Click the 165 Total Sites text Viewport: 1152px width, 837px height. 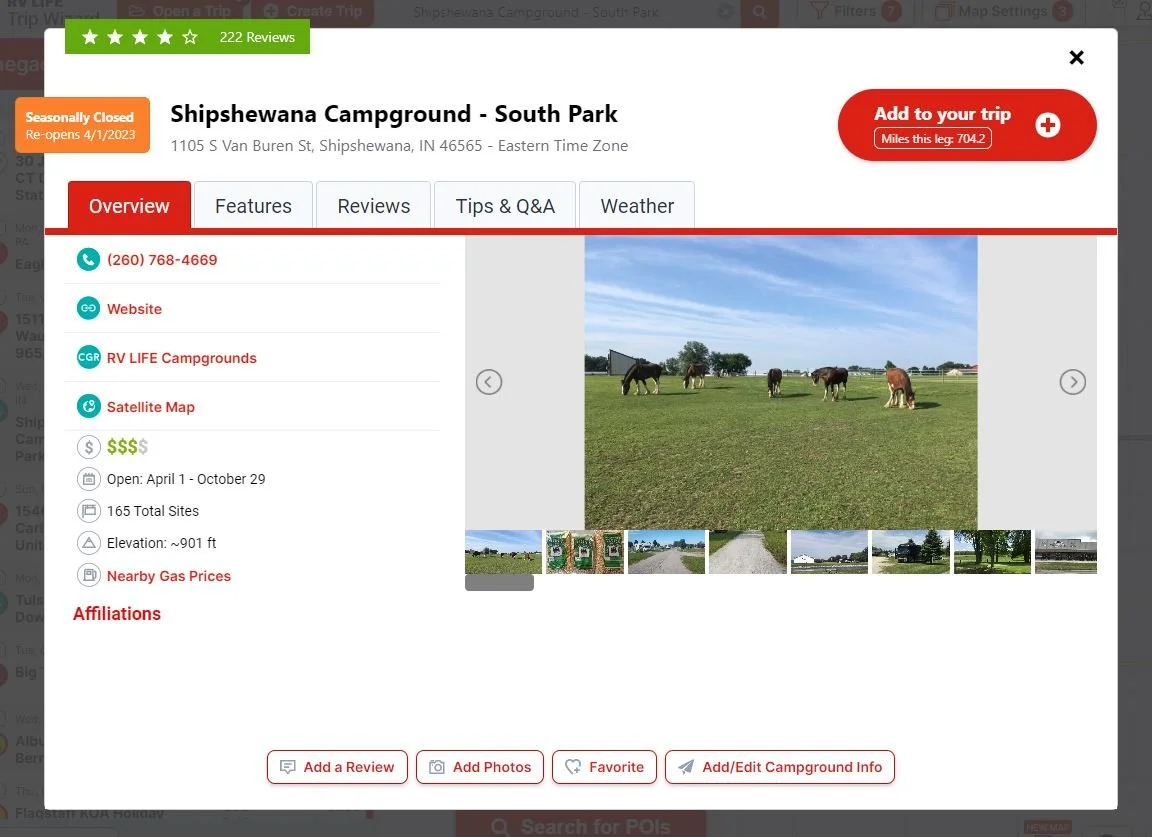pos(153,511)
